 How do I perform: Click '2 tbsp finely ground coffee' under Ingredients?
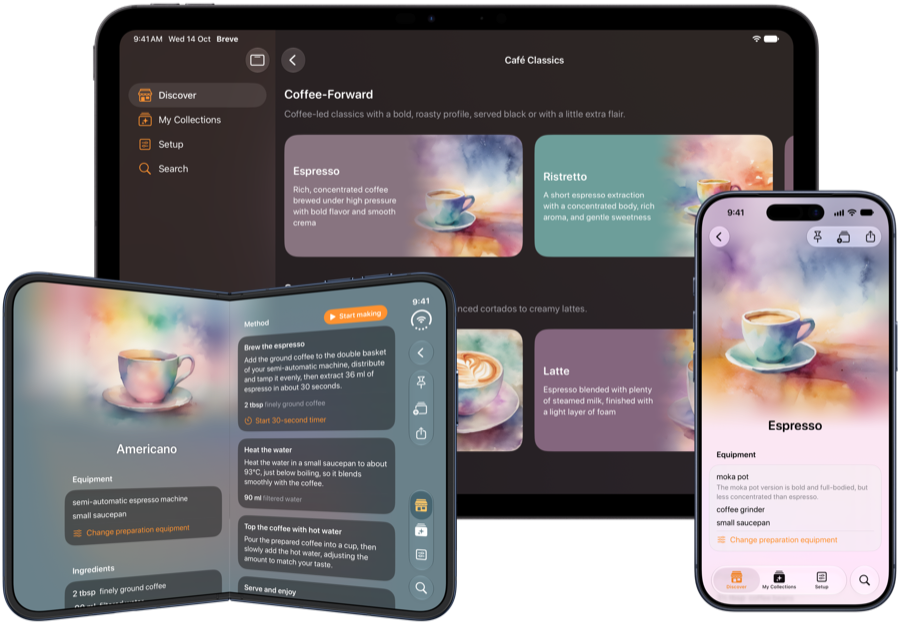point(119,589)
